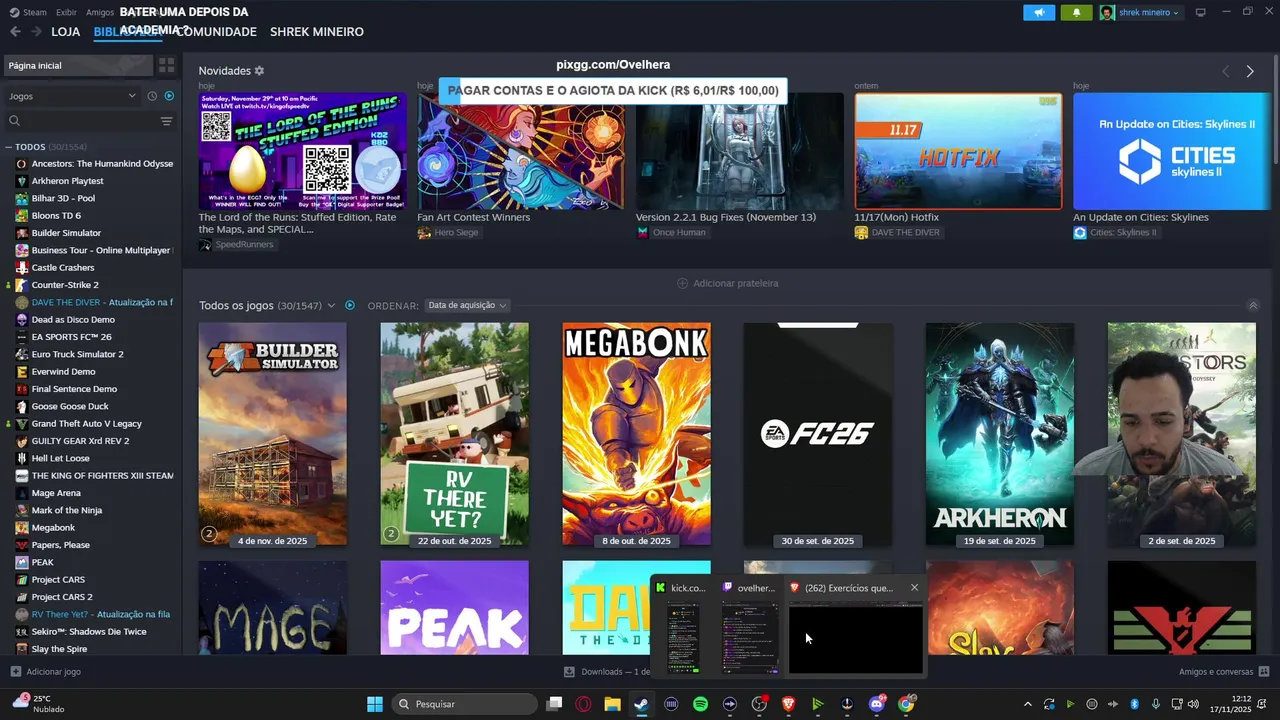1280x720 pixels.
Task: Open Opera browser from the taskbar
Action: [583, 704]
